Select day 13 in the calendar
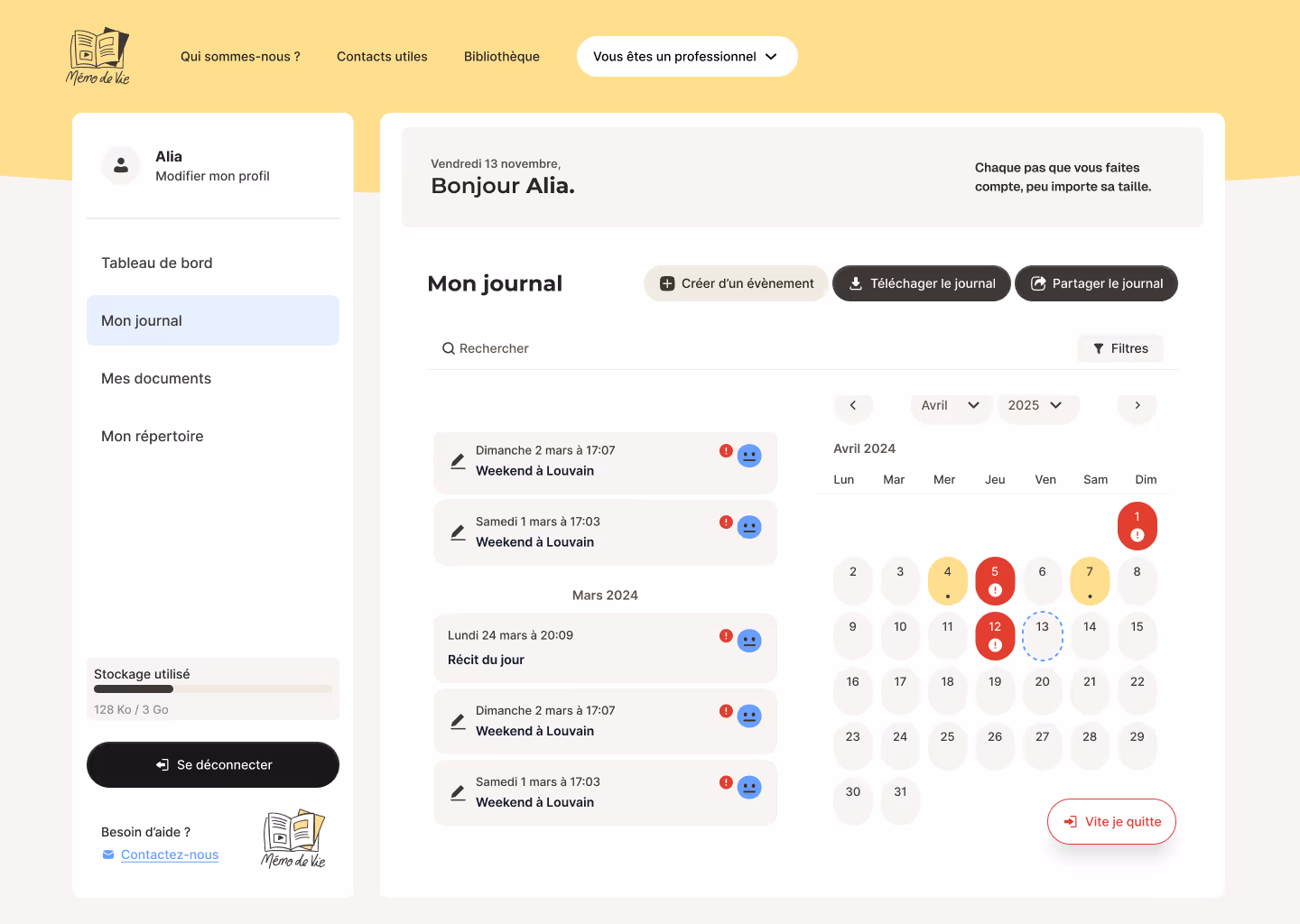This screenshot has width=1300, height=924. click(1042, 634)
